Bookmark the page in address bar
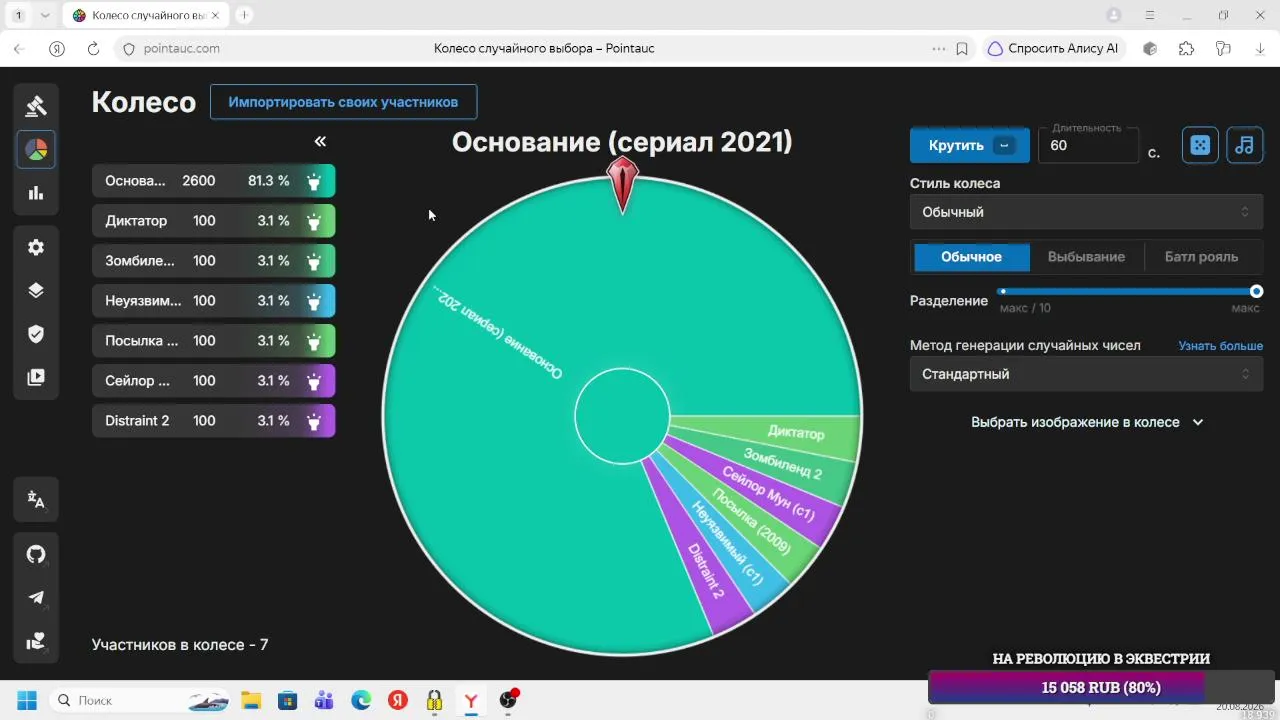This screenshot has width=1280, height=720. point(962,48)
